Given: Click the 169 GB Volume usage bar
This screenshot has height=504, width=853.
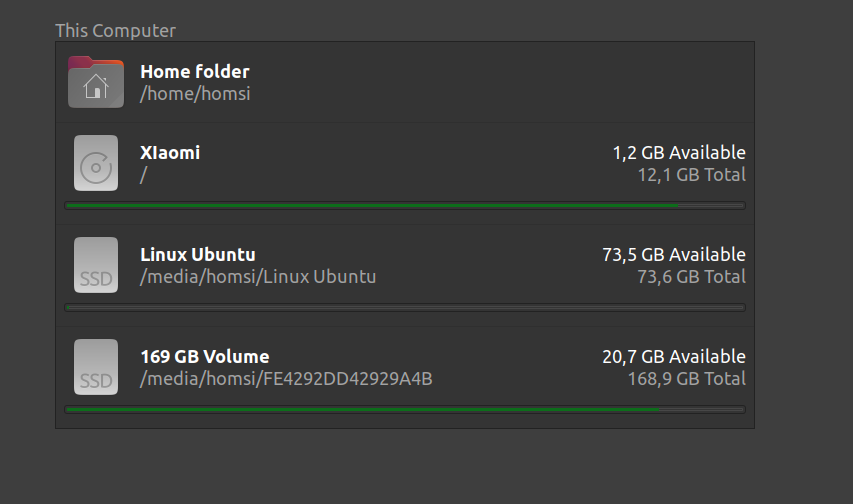Looking at the screenshot, I should pos(405,409).
